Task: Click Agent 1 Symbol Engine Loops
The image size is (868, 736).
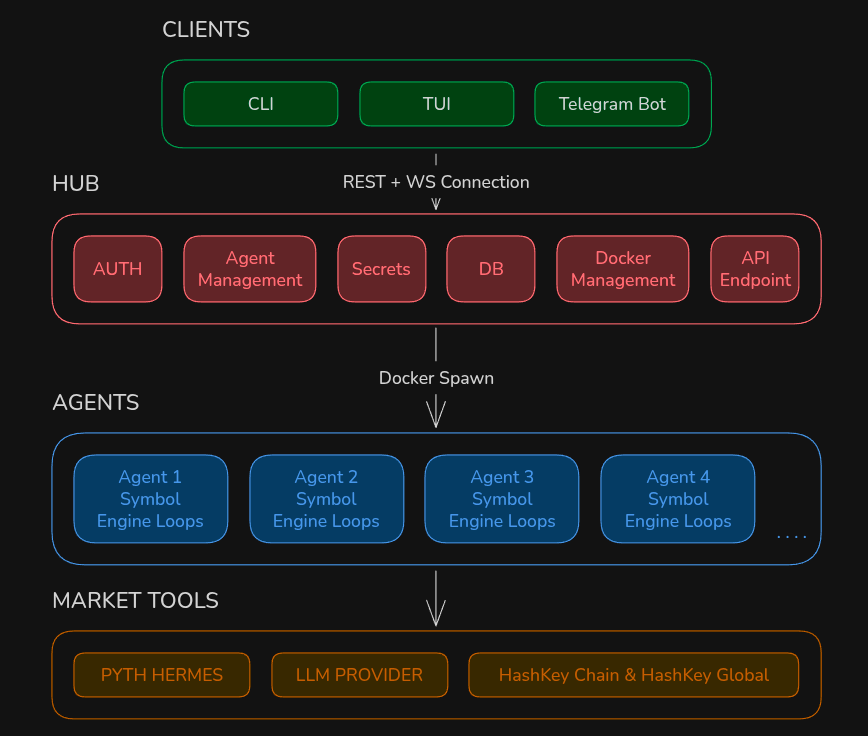Action: (151, 499)
